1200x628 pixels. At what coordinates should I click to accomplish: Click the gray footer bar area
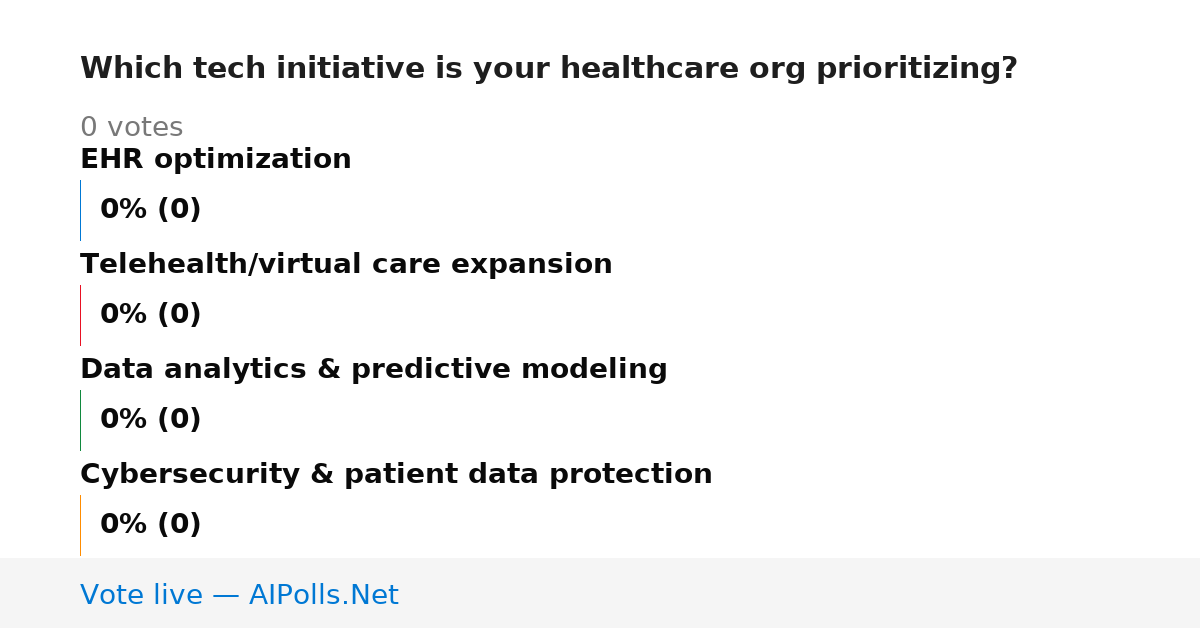tap(600, 593)
